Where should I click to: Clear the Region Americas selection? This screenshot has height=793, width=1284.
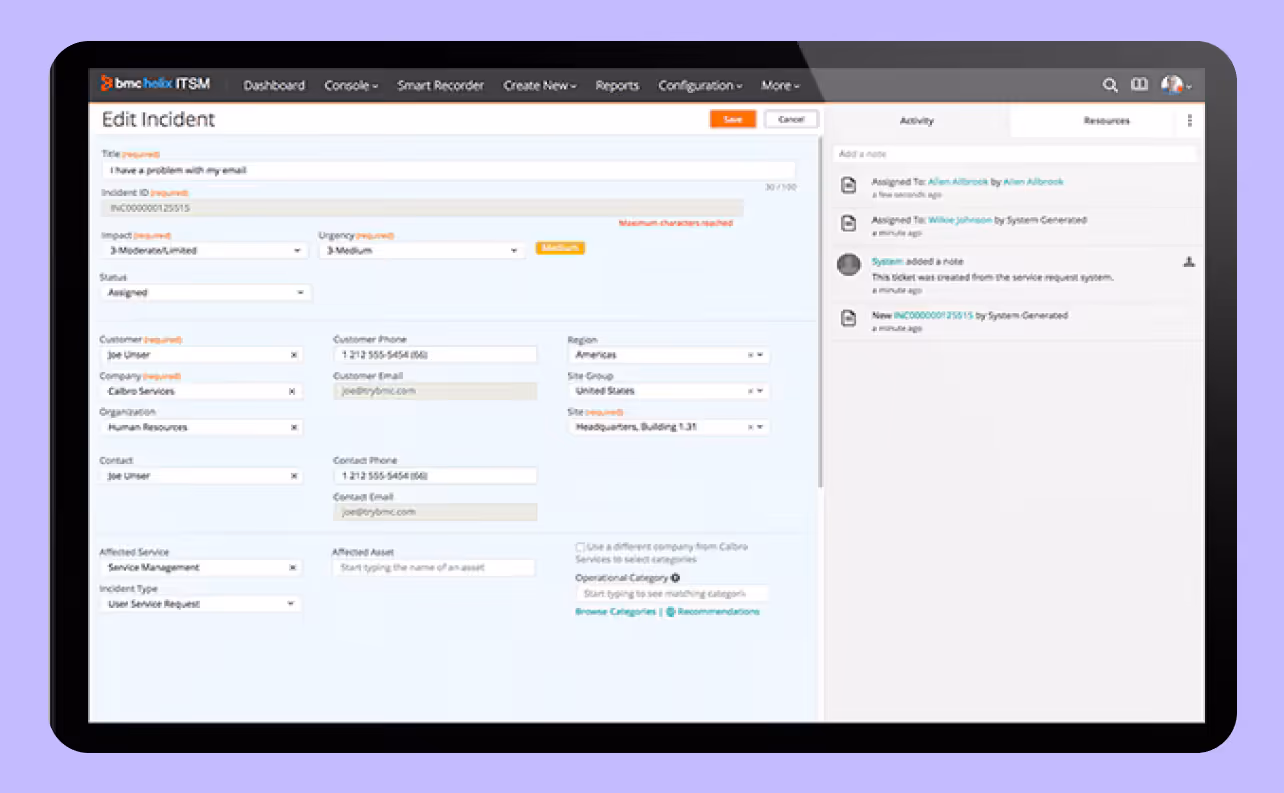(750, 355)
